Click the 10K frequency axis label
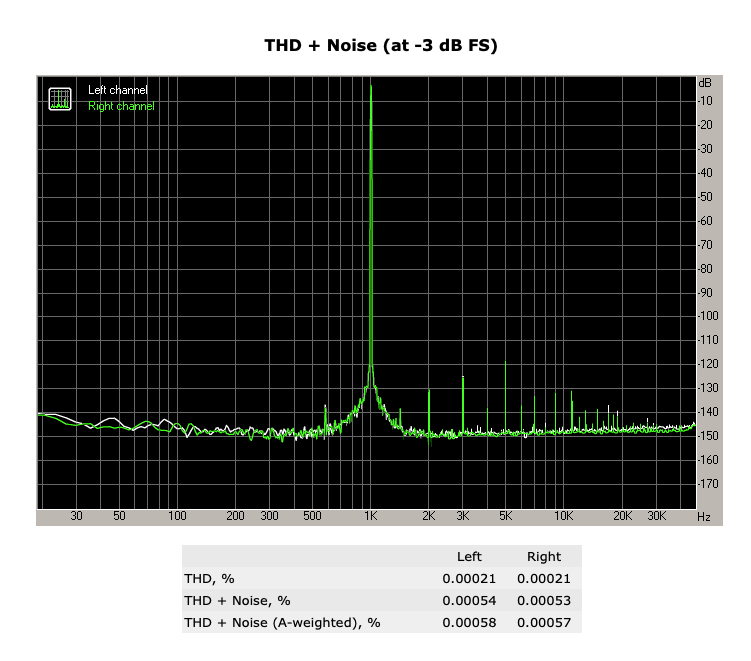The width and height of the screenshot is (751, 661). coord(564,516)
